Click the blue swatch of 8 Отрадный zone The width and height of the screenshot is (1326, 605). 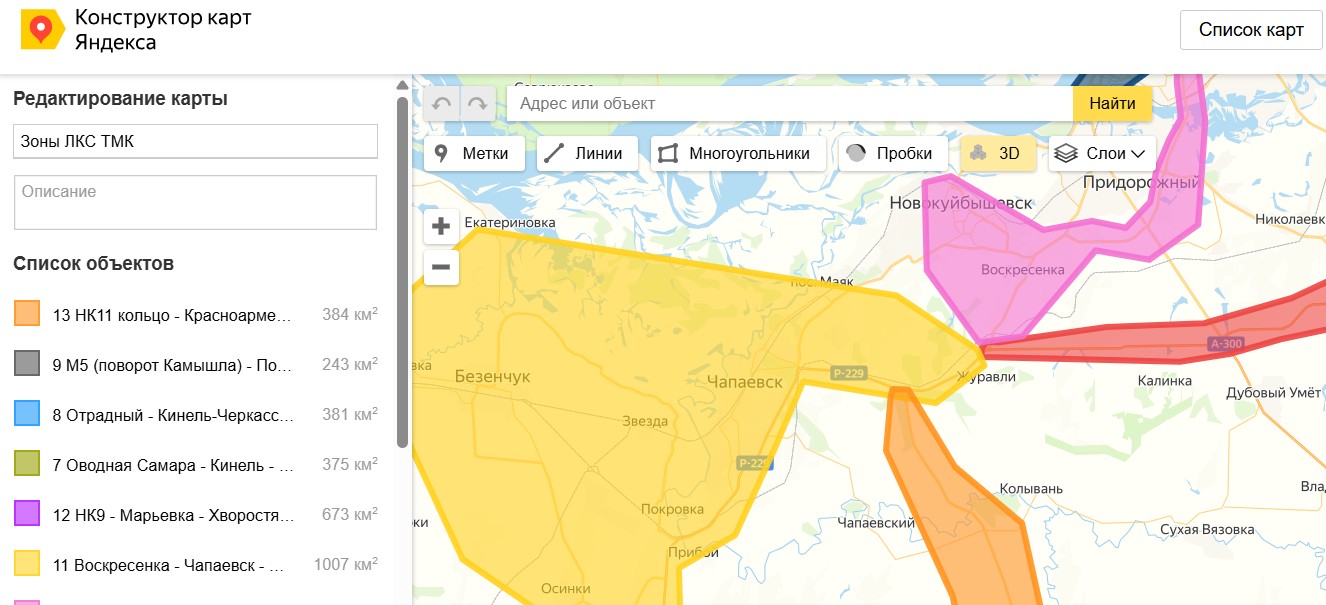[x=27, y=414]
